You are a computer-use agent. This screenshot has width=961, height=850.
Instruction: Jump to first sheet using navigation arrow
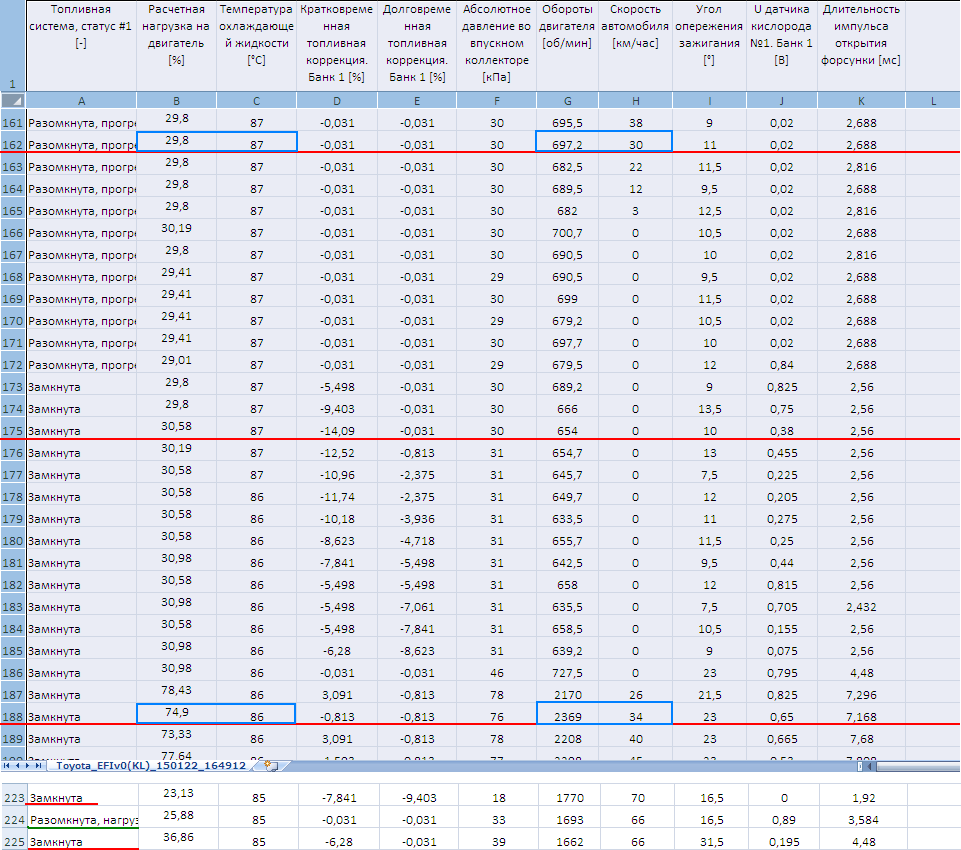click(x=7, y=766)
